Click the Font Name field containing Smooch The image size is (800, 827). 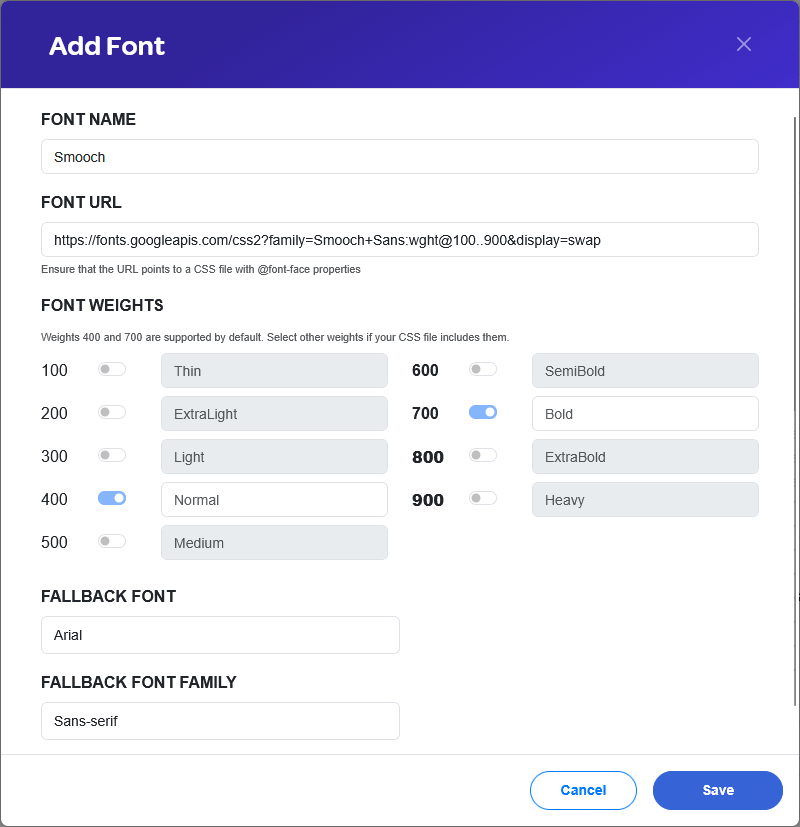[x=400, y=157]
